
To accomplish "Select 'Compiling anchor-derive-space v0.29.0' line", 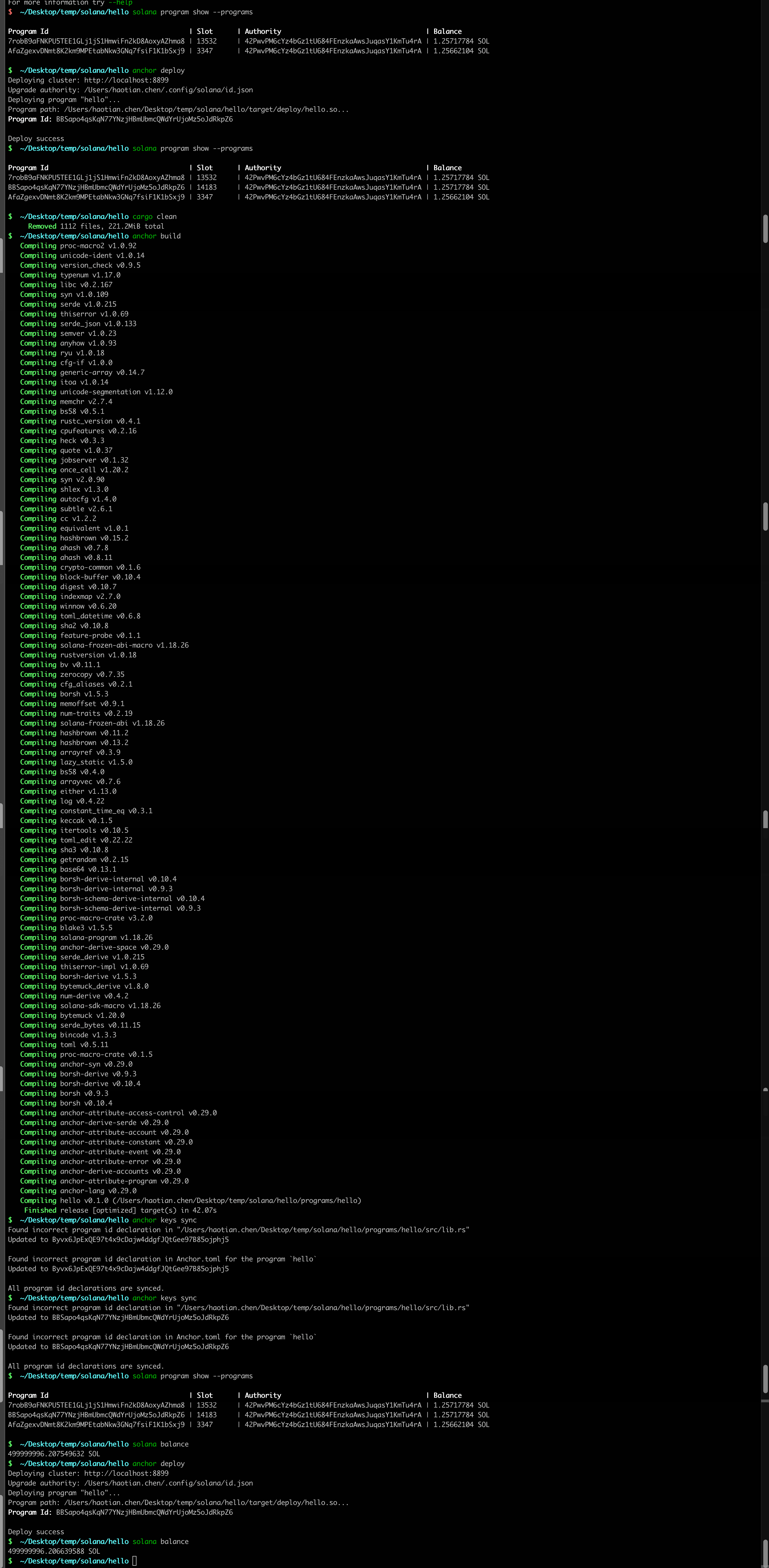I will [x=94, y=947].
